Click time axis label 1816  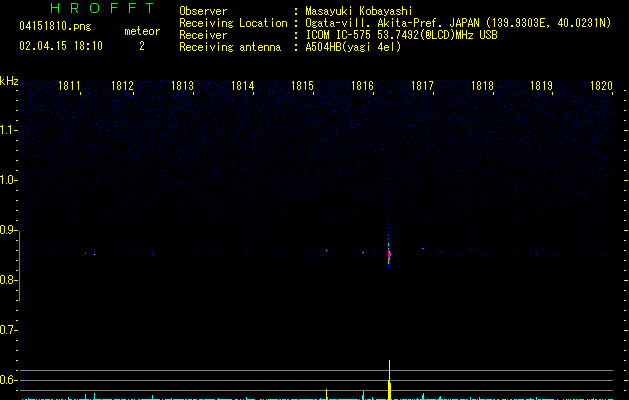[x=363, y=86]
